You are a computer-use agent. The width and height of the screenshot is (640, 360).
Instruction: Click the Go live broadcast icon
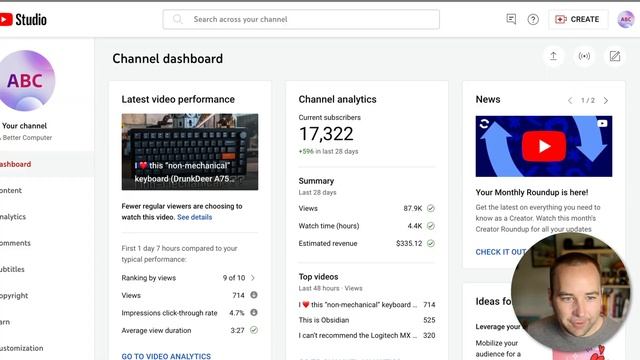(584, 56)
